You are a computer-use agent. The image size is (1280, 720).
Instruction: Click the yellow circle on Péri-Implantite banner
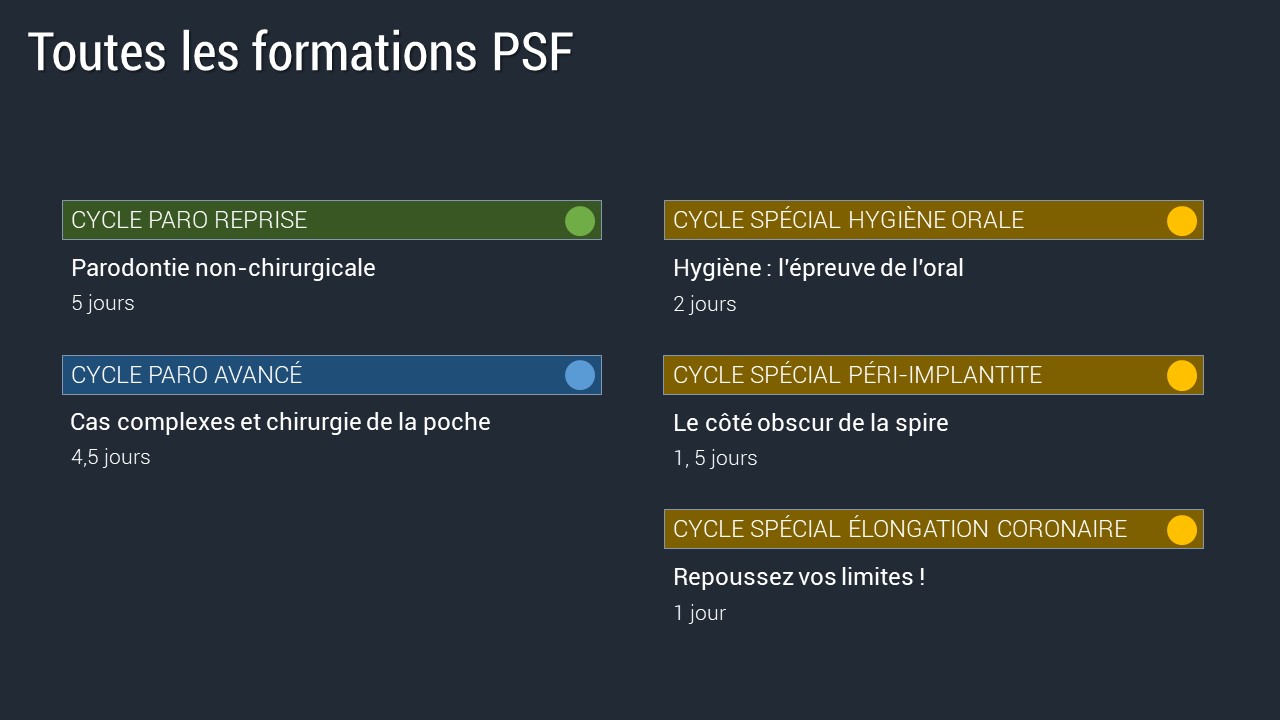pyautogui.click(x=1182, y=375)
